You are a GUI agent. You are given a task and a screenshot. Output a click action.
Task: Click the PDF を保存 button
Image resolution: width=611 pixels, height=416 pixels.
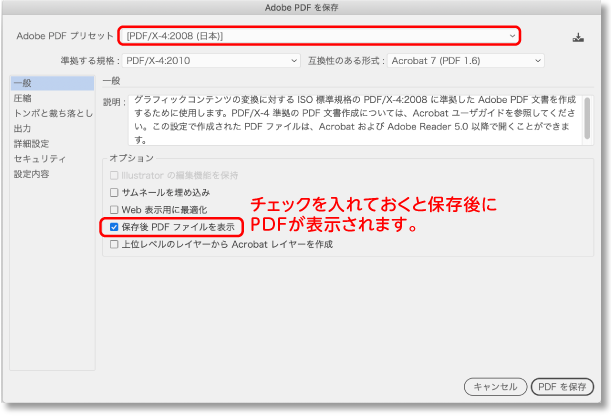[x=562, y=387]
